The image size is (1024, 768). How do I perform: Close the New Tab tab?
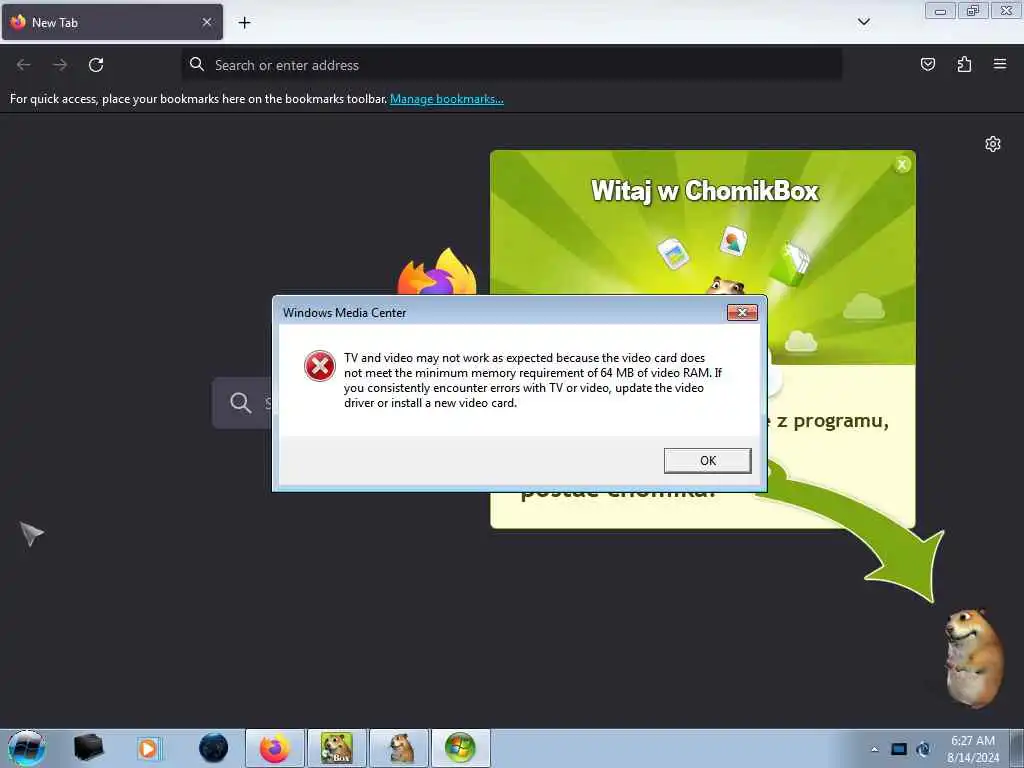point(207,22)
